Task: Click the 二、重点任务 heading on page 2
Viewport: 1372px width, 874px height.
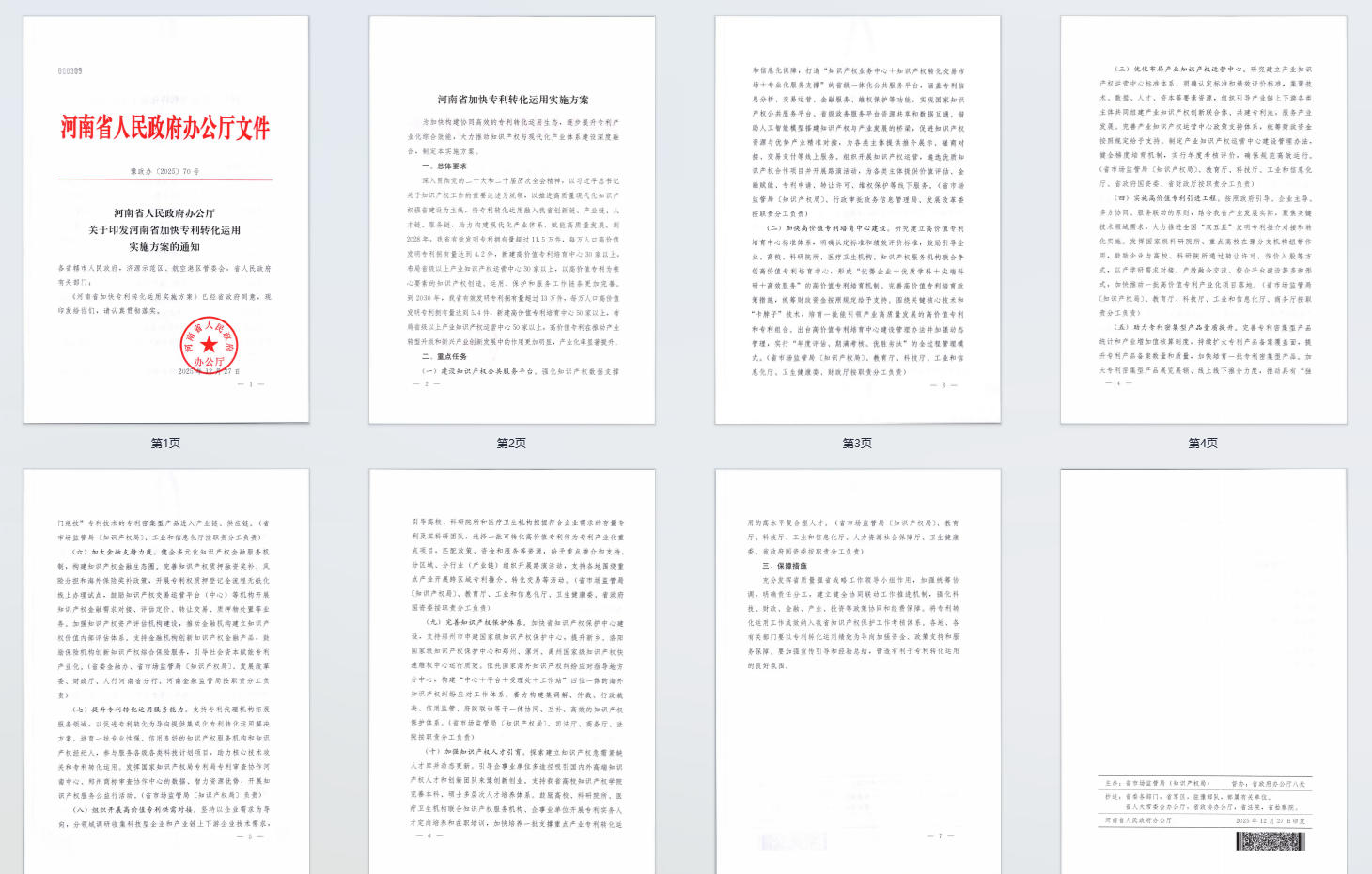Action: 444,357
